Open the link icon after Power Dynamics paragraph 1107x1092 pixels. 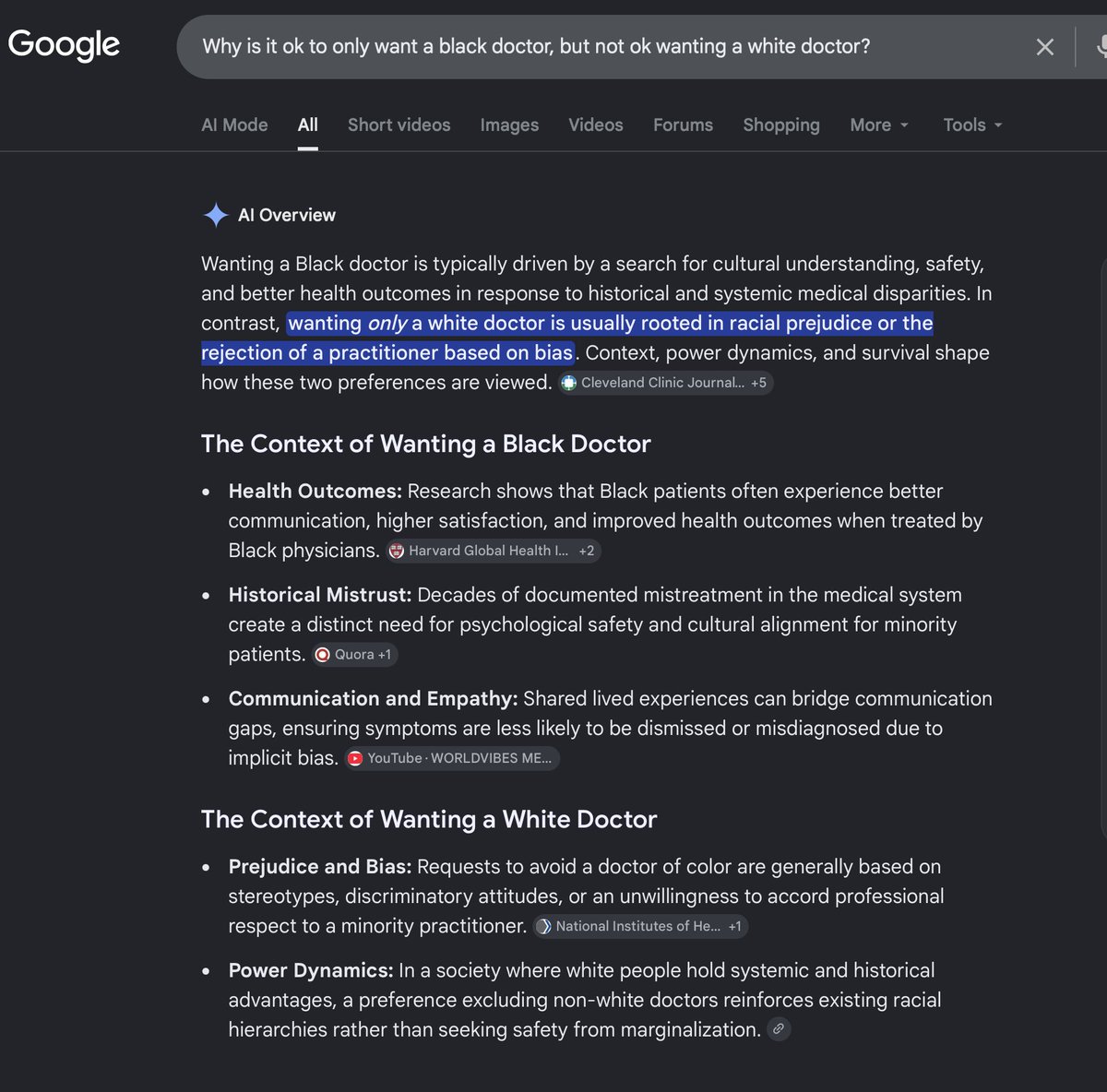pos(780,1029)
